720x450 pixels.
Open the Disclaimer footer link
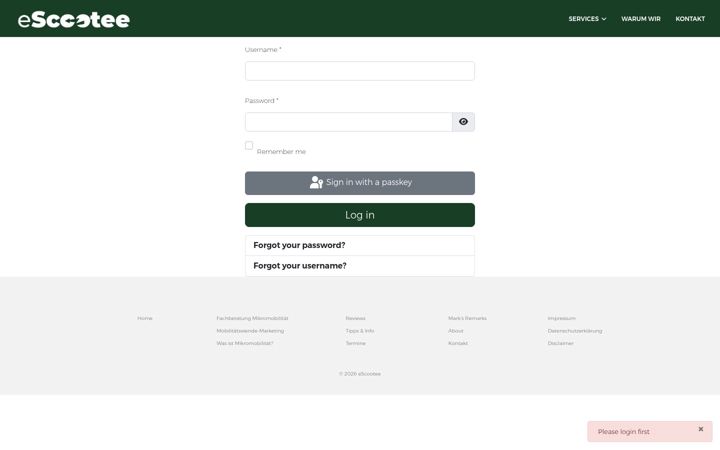pyautogui.click(x=560, y=343)
